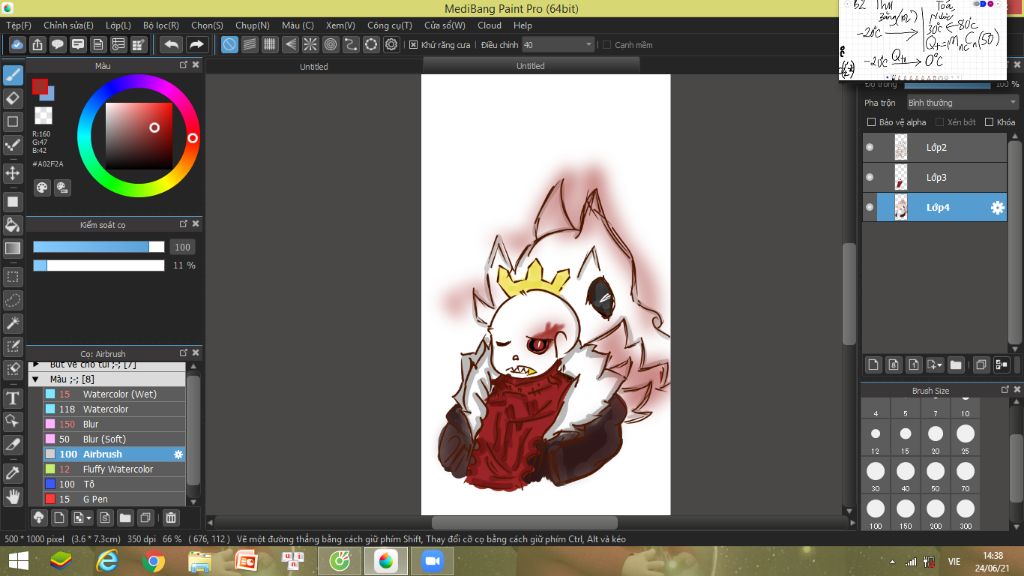Open the Tệp(F) menu
The width and height of the screenshot is (1024, 576).
(x=19, y=25)
